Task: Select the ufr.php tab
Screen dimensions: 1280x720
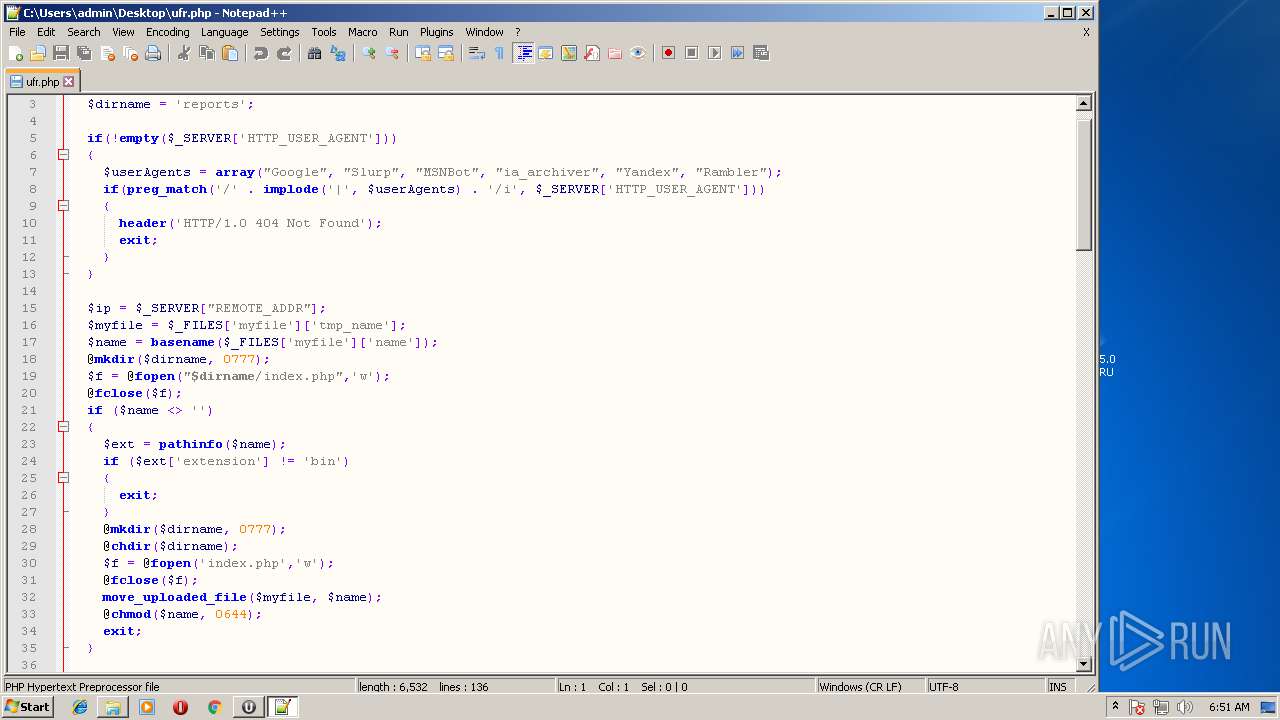Action: pyautogui.click(x=42, y=82)
